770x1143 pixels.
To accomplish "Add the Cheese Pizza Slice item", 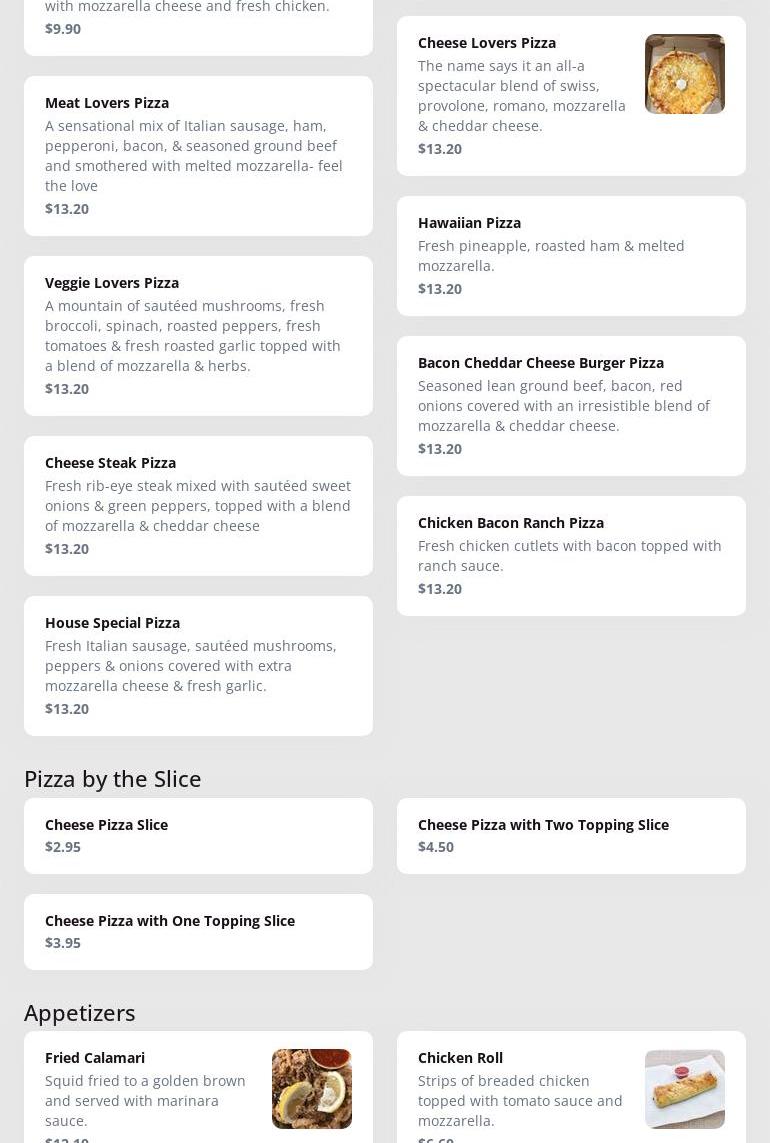I will (198, 836).
